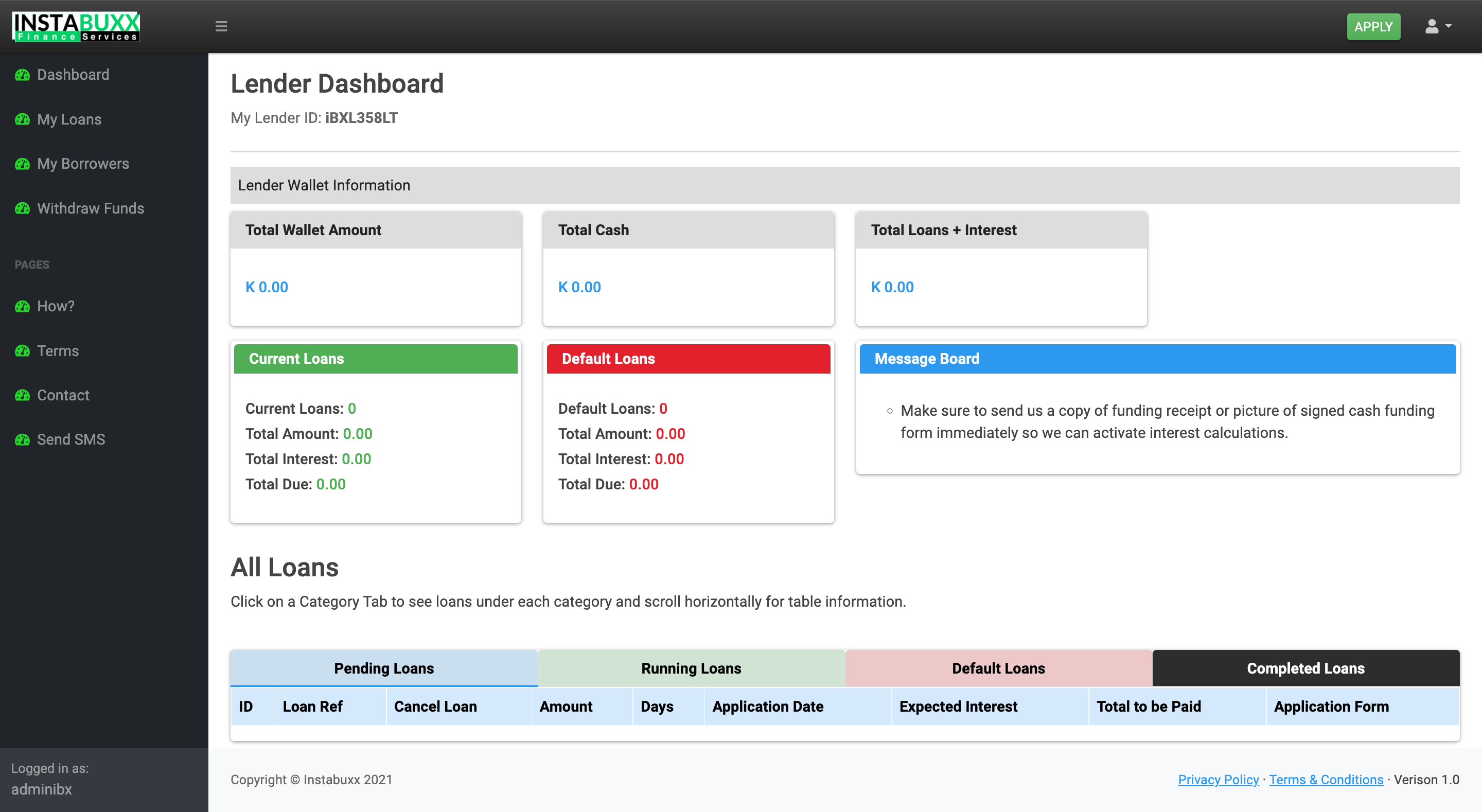Screen dimensions: 1482x812
Task: Click the gauge icon beside Send SMS
Action: 23,439
